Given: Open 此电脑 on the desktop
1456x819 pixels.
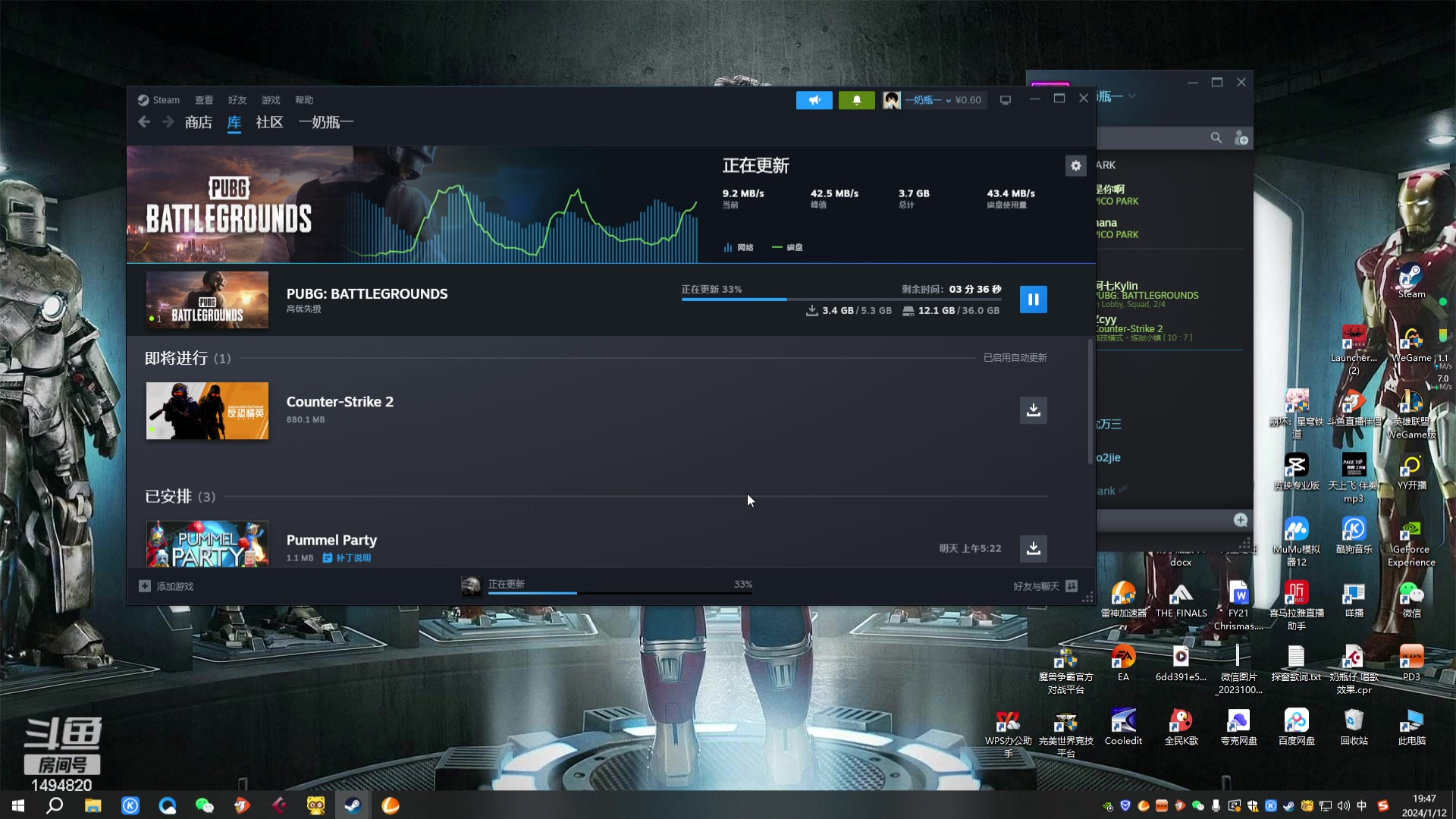Looking at the screenshot, I should coord(1411,728).
